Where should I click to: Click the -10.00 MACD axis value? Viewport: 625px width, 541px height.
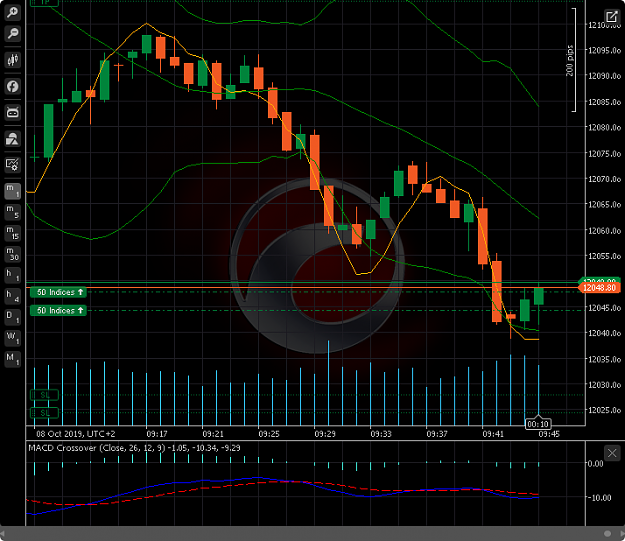[600, 498]
